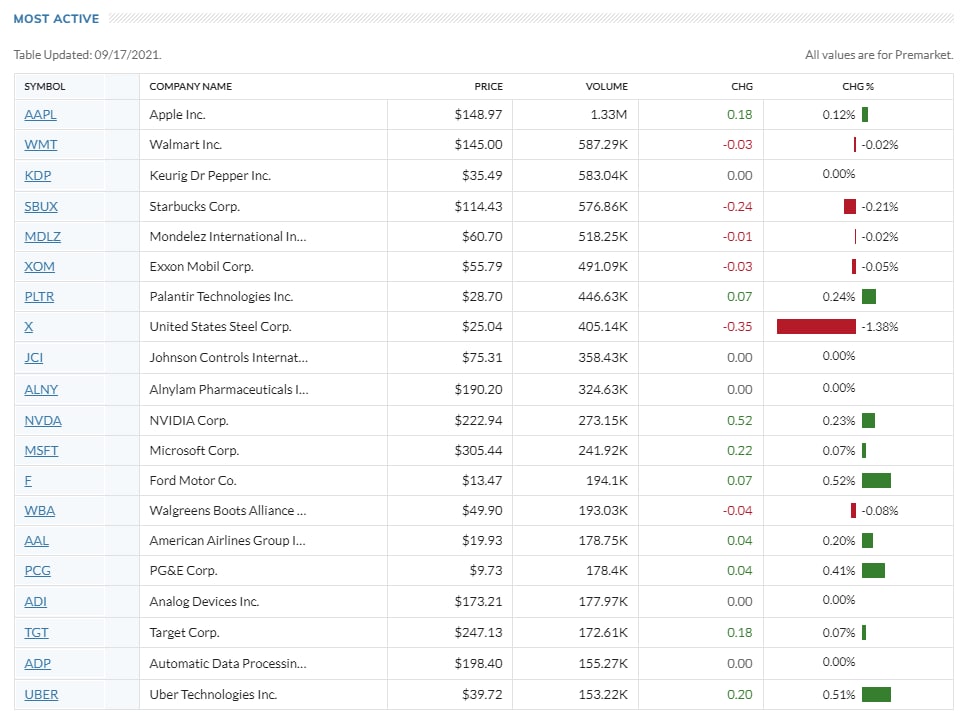The image size is (973, 725).
Task: Select the Target Corp. company name
Action: 184,633
